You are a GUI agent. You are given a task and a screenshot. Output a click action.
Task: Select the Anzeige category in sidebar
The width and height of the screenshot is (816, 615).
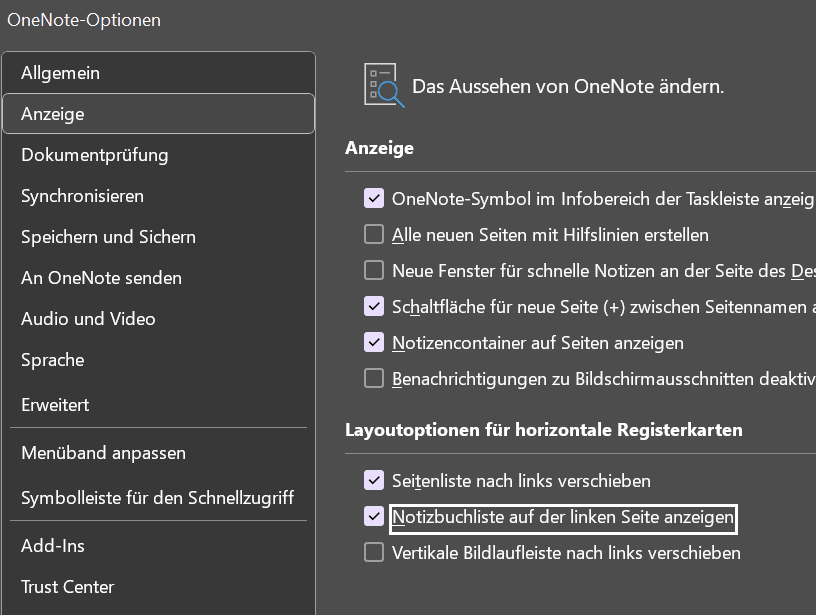click(159, 114)
